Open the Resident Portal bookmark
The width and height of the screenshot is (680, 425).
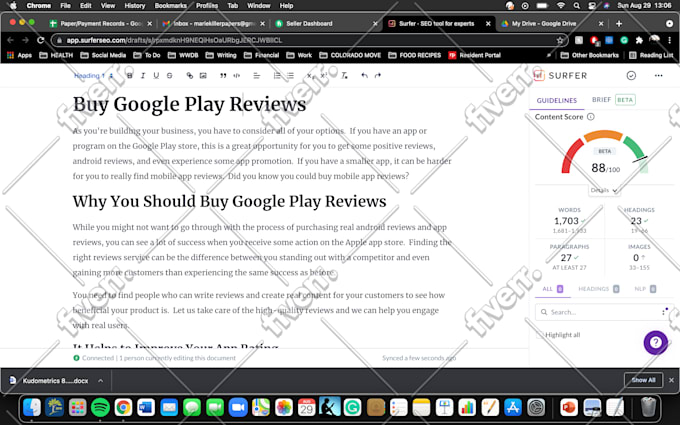click(x=474, y=55)
